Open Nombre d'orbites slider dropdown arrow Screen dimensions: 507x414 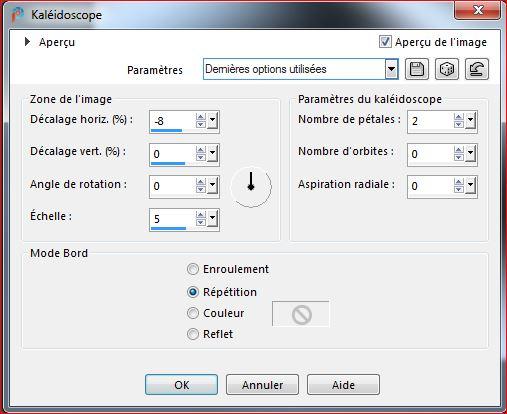click(470, 154)
